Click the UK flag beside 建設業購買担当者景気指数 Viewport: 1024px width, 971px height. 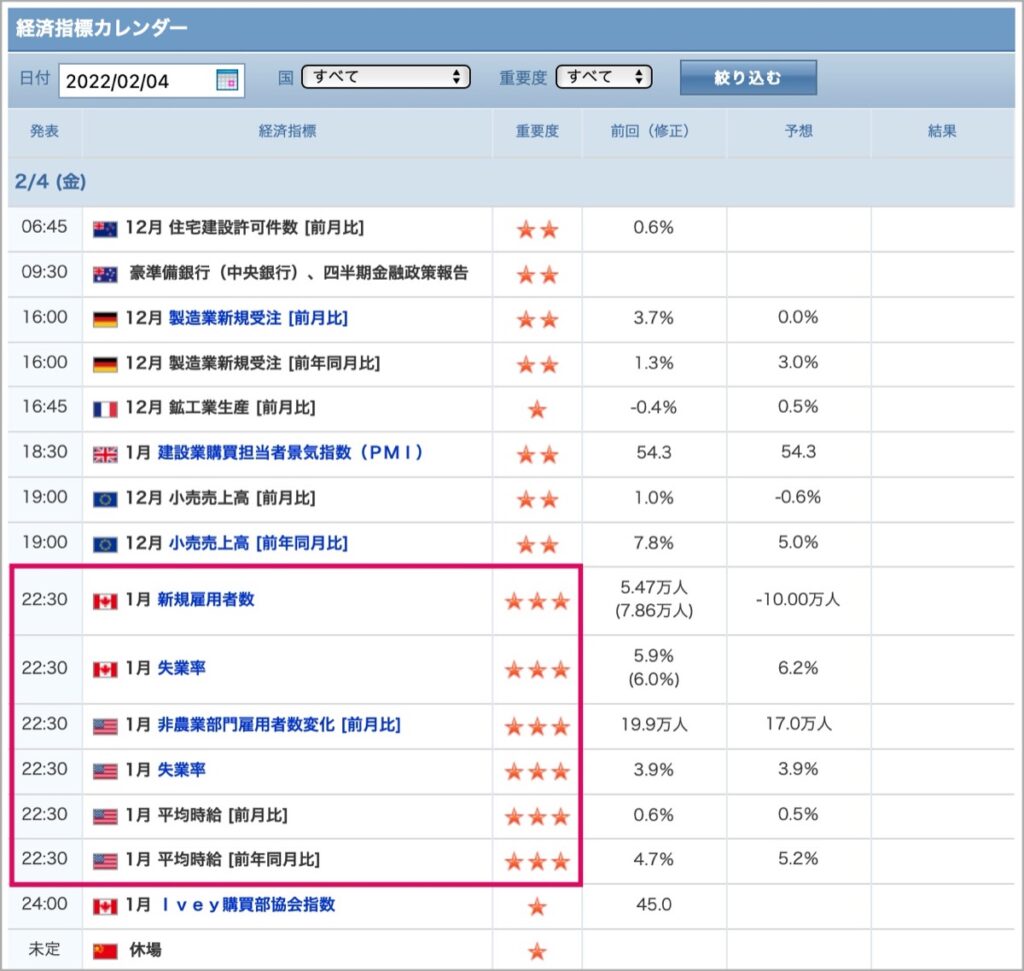pos(105,454)
